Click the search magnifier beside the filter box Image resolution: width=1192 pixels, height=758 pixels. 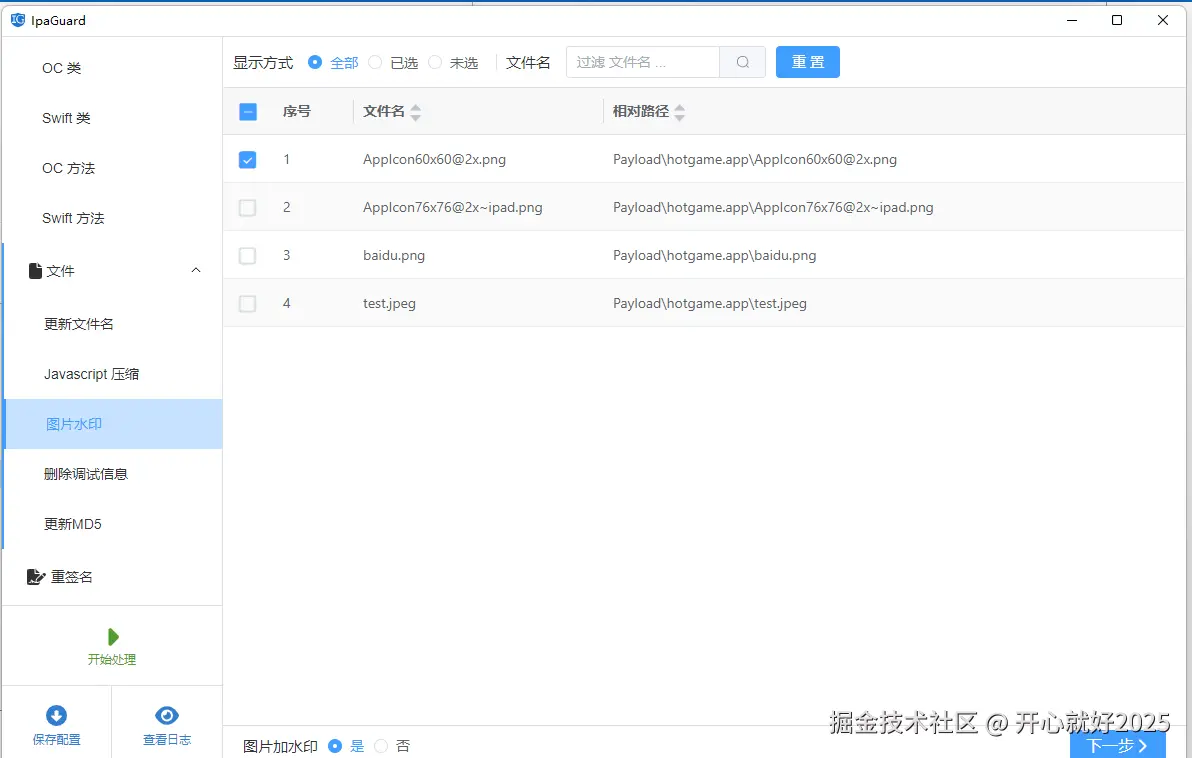tap(742, 61)
